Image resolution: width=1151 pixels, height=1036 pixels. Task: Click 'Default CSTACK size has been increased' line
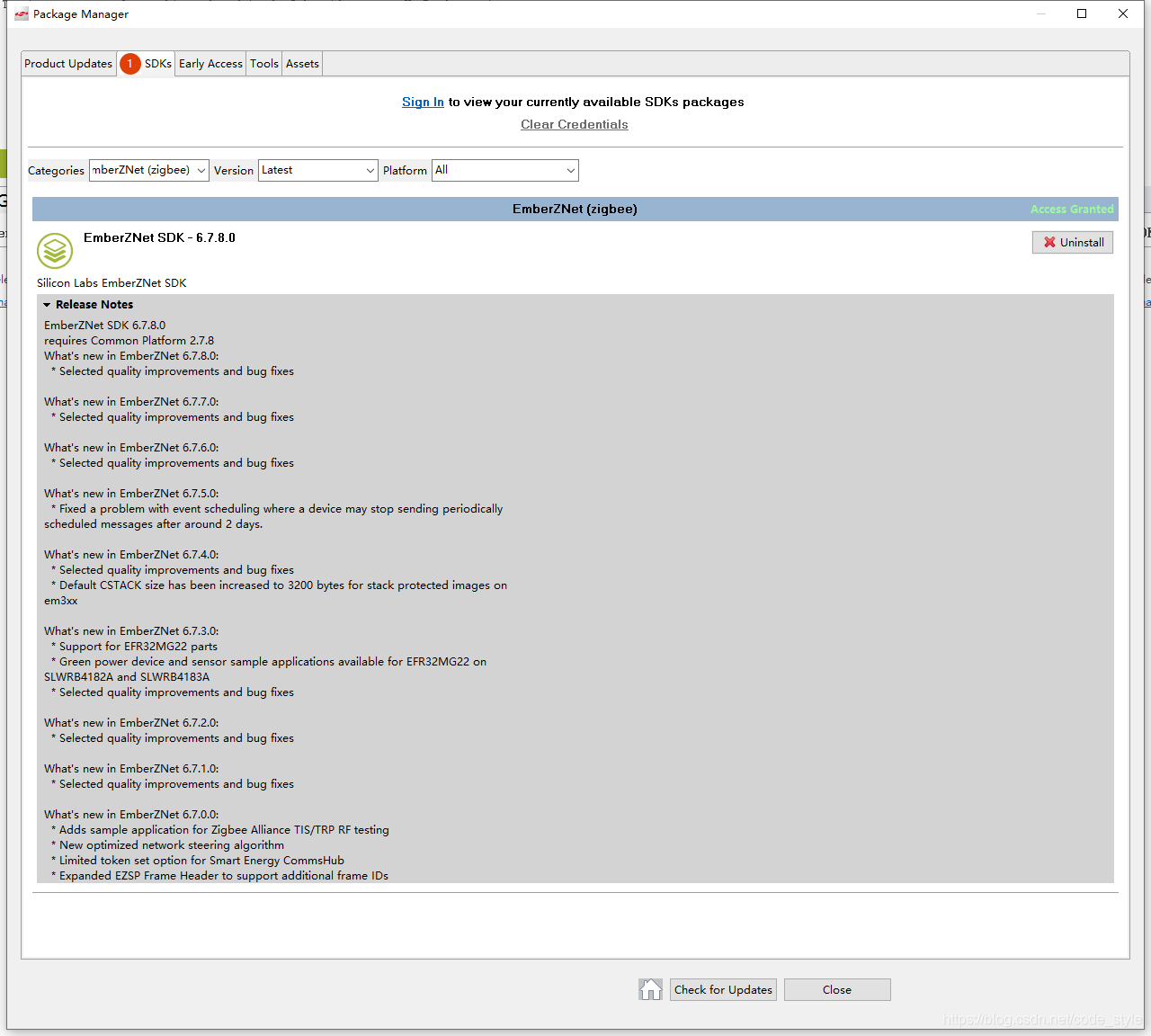(x=280, y=585)
